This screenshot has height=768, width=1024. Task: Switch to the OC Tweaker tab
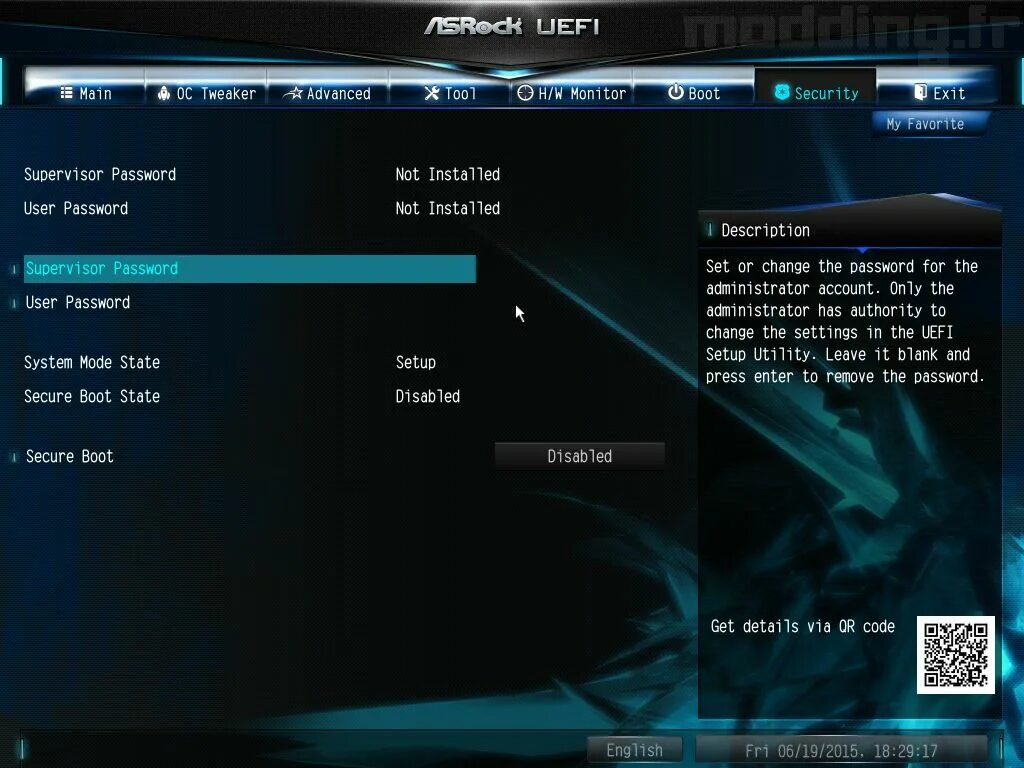(206, 93)
